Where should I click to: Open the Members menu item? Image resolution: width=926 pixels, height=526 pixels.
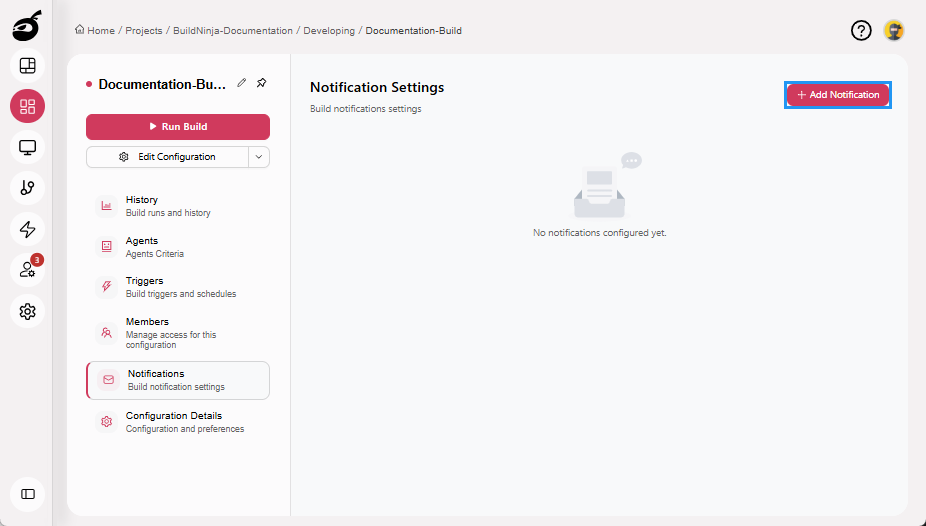(178, 333)
